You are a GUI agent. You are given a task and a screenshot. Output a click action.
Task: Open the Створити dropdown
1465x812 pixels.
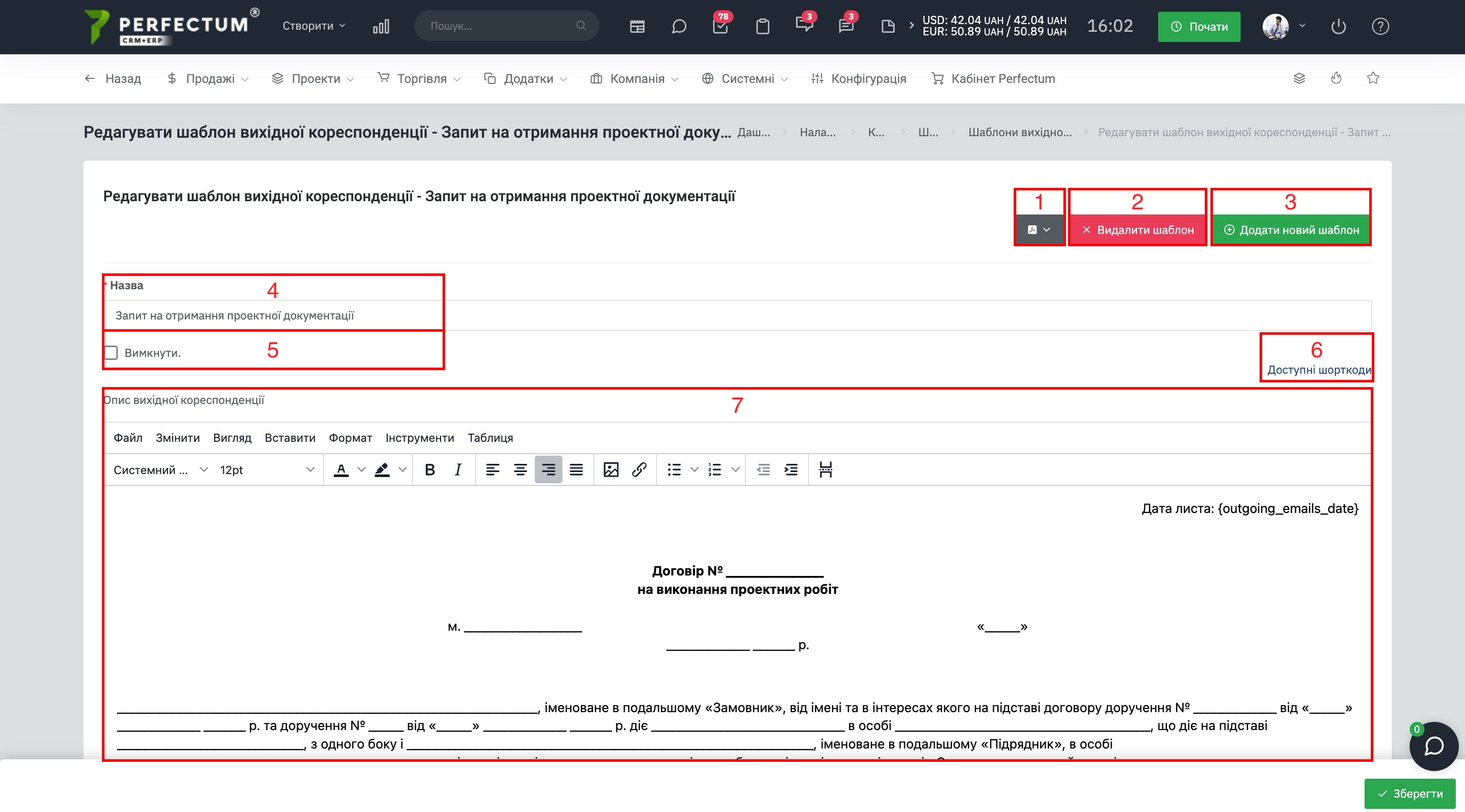click(314, 26)
